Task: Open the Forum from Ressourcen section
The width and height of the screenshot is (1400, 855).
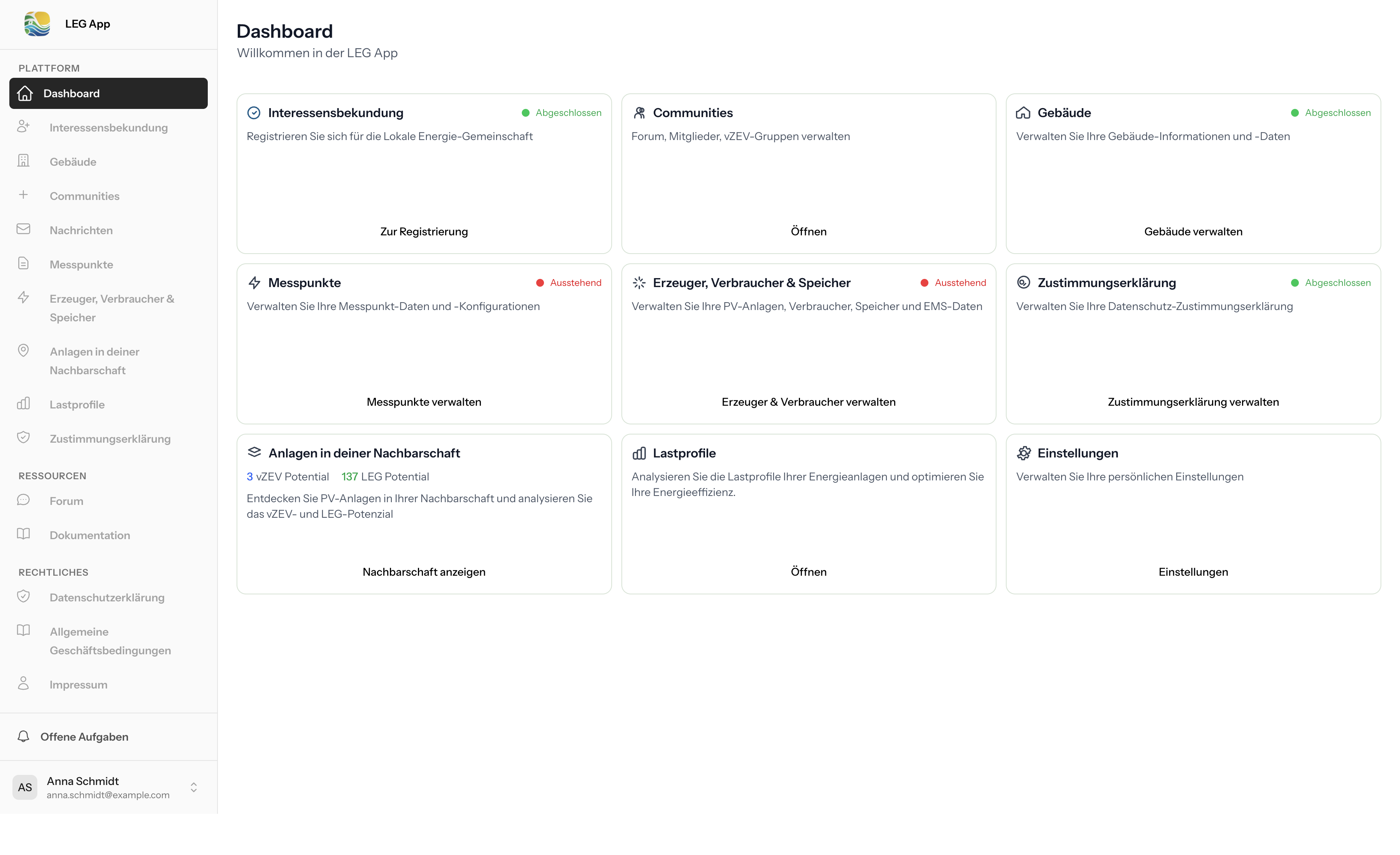Action: pyautogui.click(x=66, y=500)
